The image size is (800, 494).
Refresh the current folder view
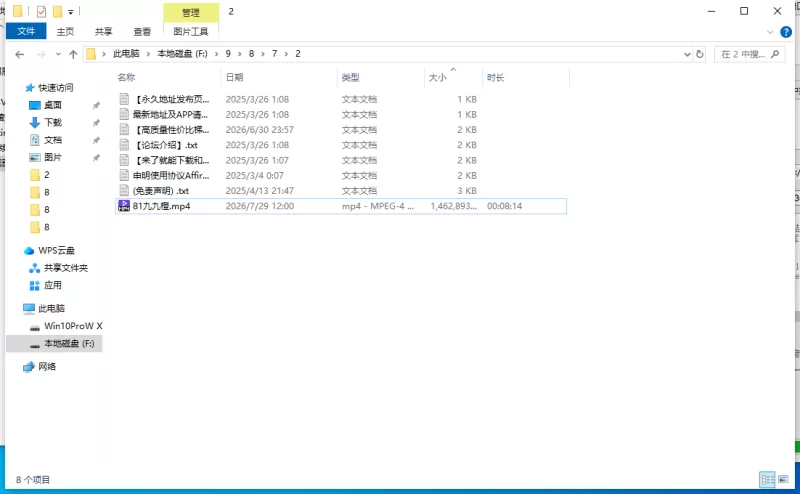click(699, 54)
